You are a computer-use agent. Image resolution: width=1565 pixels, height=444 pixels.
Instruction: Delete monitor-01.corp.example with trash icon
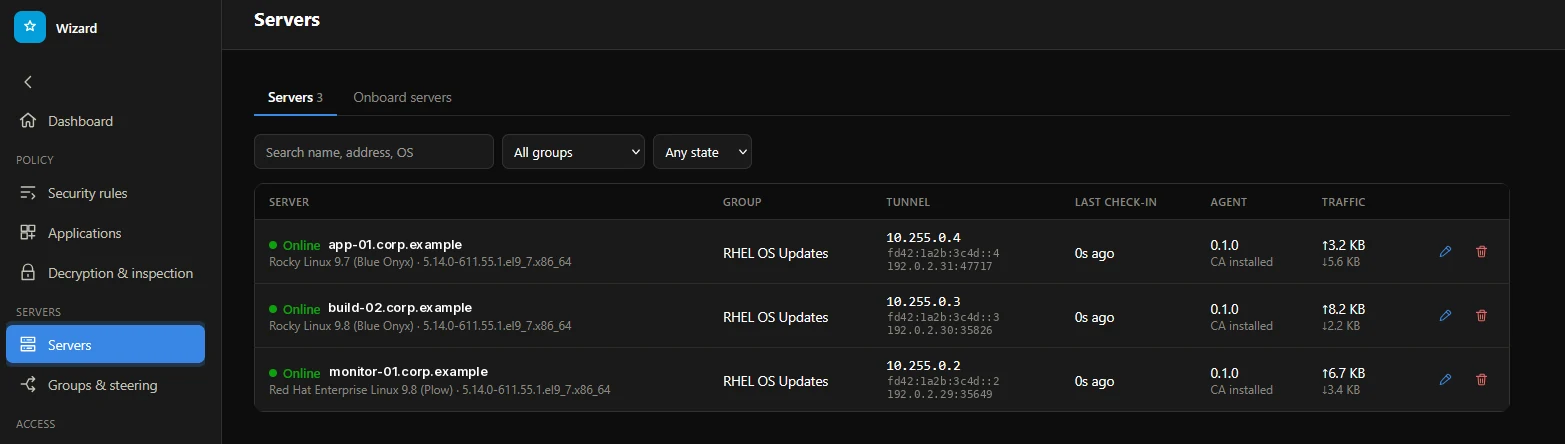coord(1481,380)
